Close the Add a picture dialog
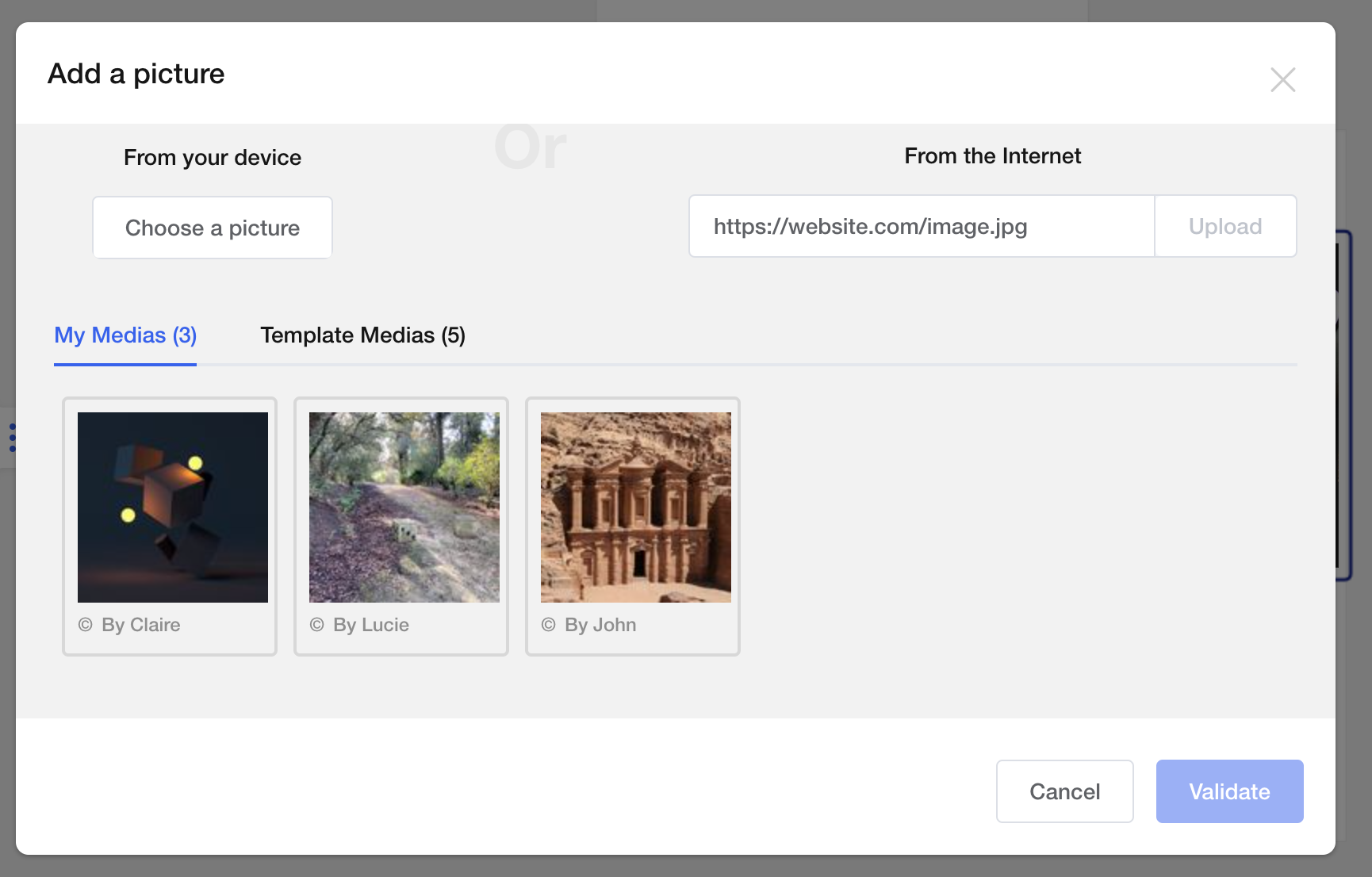Image resolution: width=1372 pixels, height=877 pixels. (1282, 79)
